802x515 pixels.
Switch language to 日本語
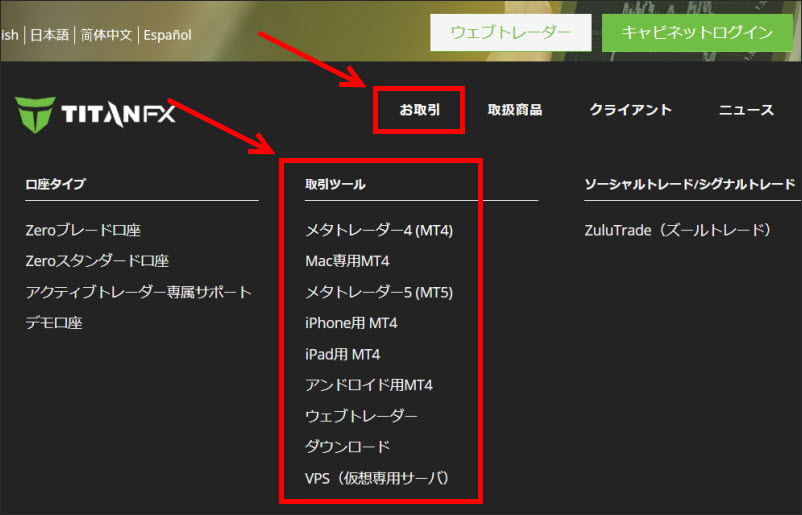pos(50,35)
